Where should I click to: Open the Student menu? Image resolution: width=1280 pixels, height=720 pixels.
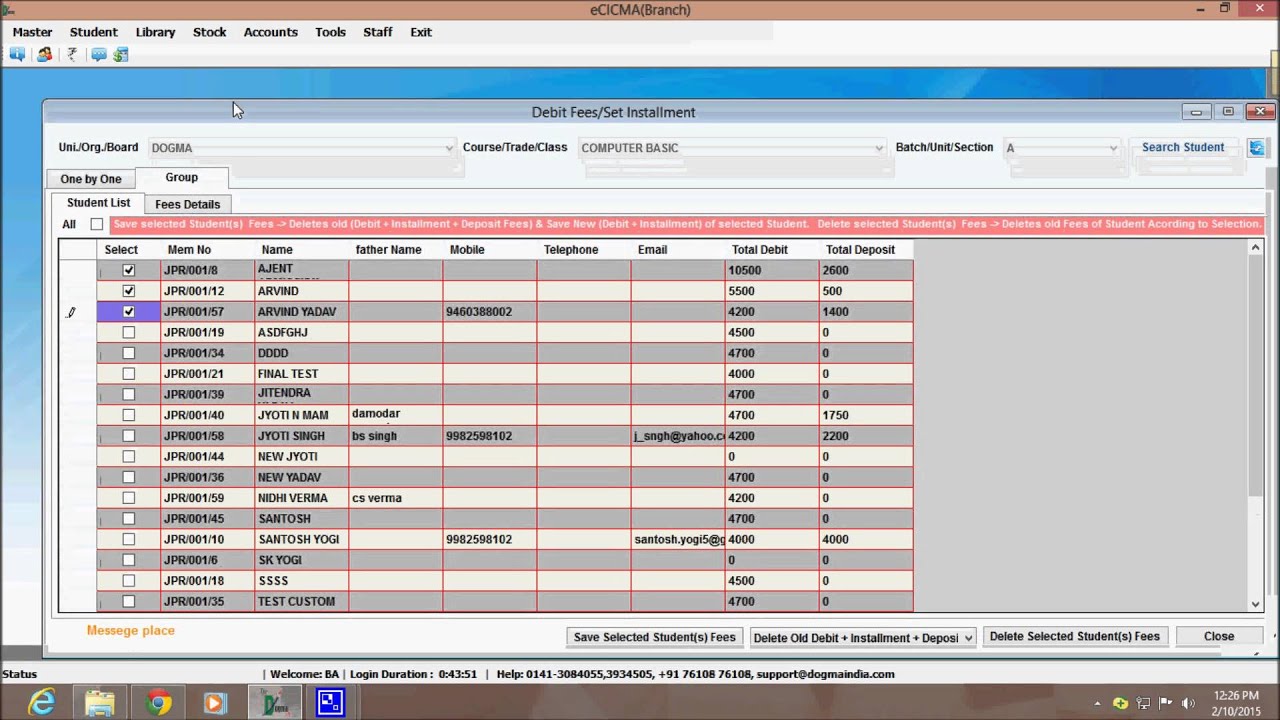93,32
